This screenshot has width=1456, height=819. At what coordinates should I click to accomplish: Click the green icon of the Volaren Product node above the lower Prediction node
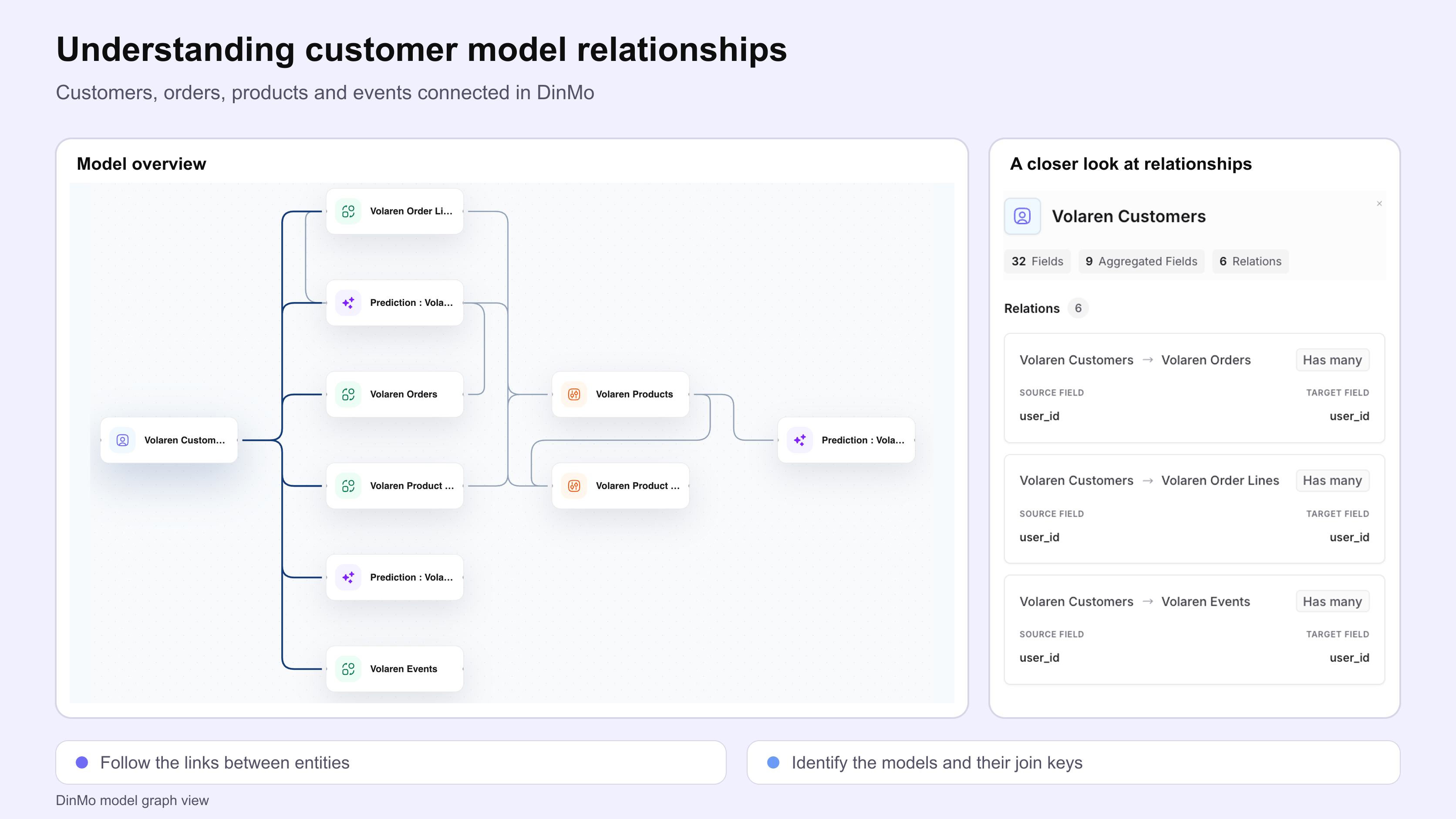coord(348,486)
